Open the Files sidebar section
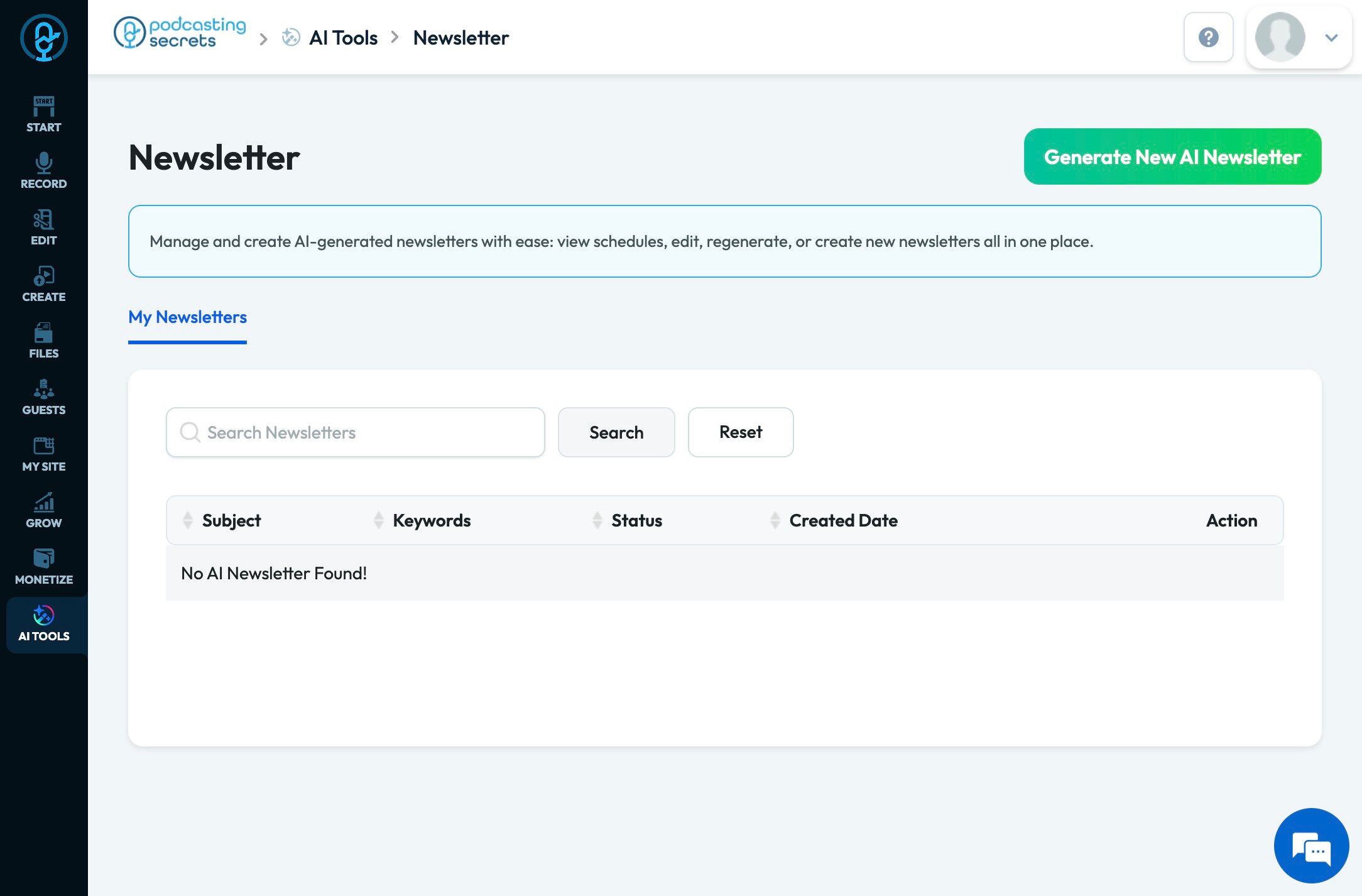This screenshot has height=896, width=1362. [x=43, y=340]
